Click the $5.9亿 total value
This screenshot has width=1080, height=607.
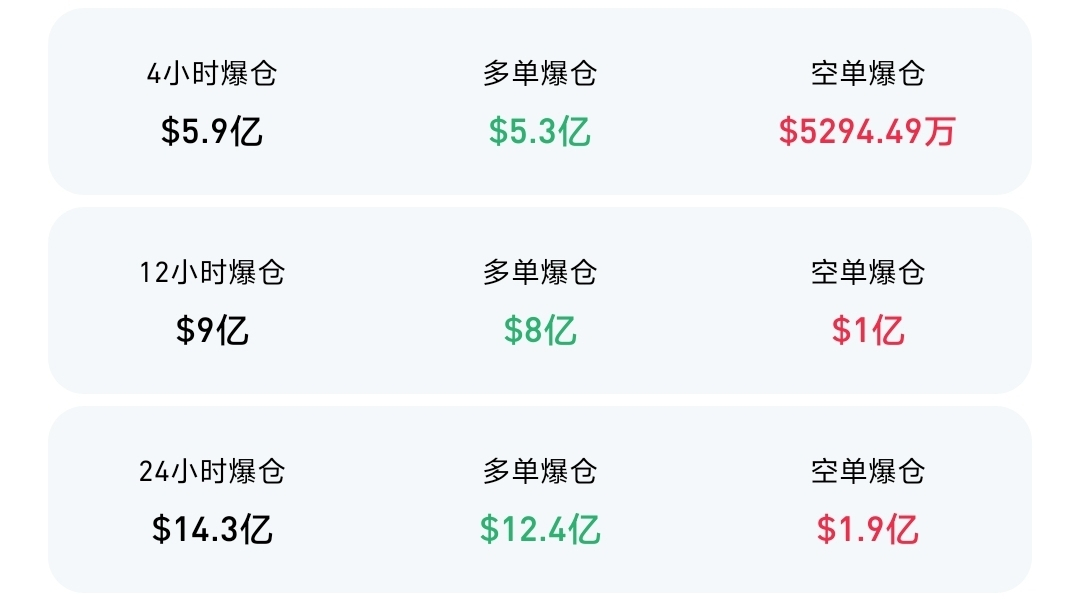coord(212,131)
